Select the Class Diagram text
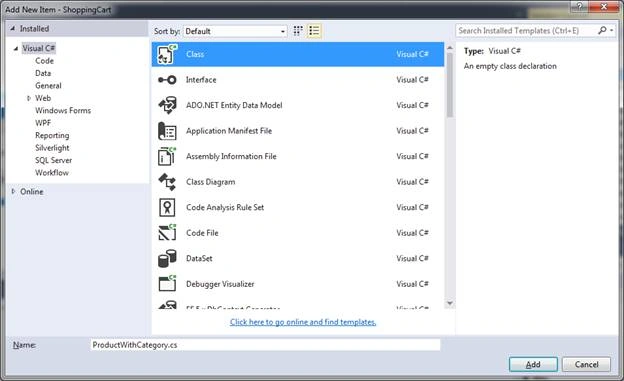Screen dimensions: 624x381 pos(211,182)
